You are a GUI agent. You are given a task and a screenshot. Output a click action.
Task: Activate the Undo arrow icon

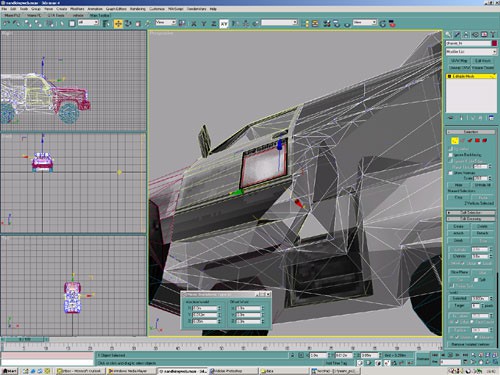pos(6,23)
